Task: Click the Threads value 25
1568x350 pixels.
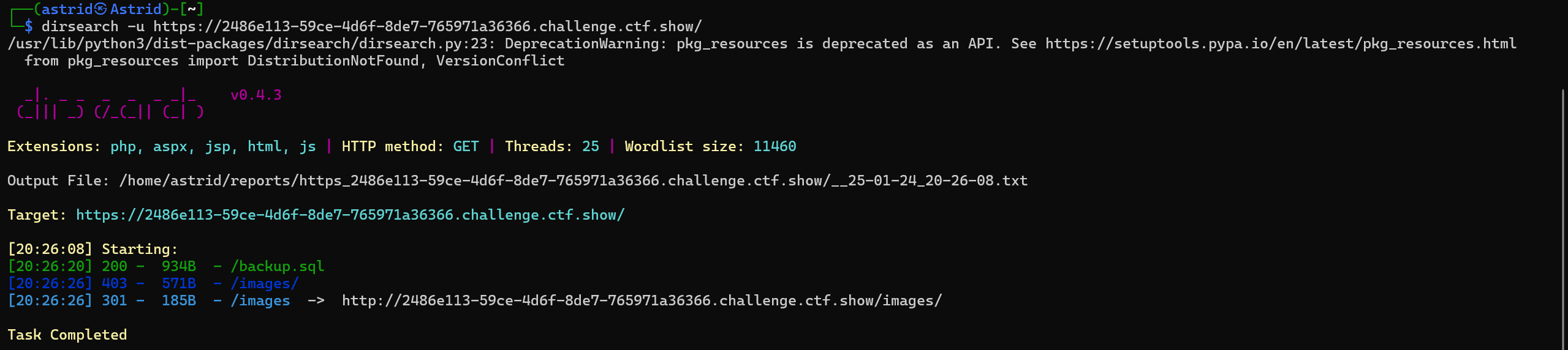Action: [590, 146]
